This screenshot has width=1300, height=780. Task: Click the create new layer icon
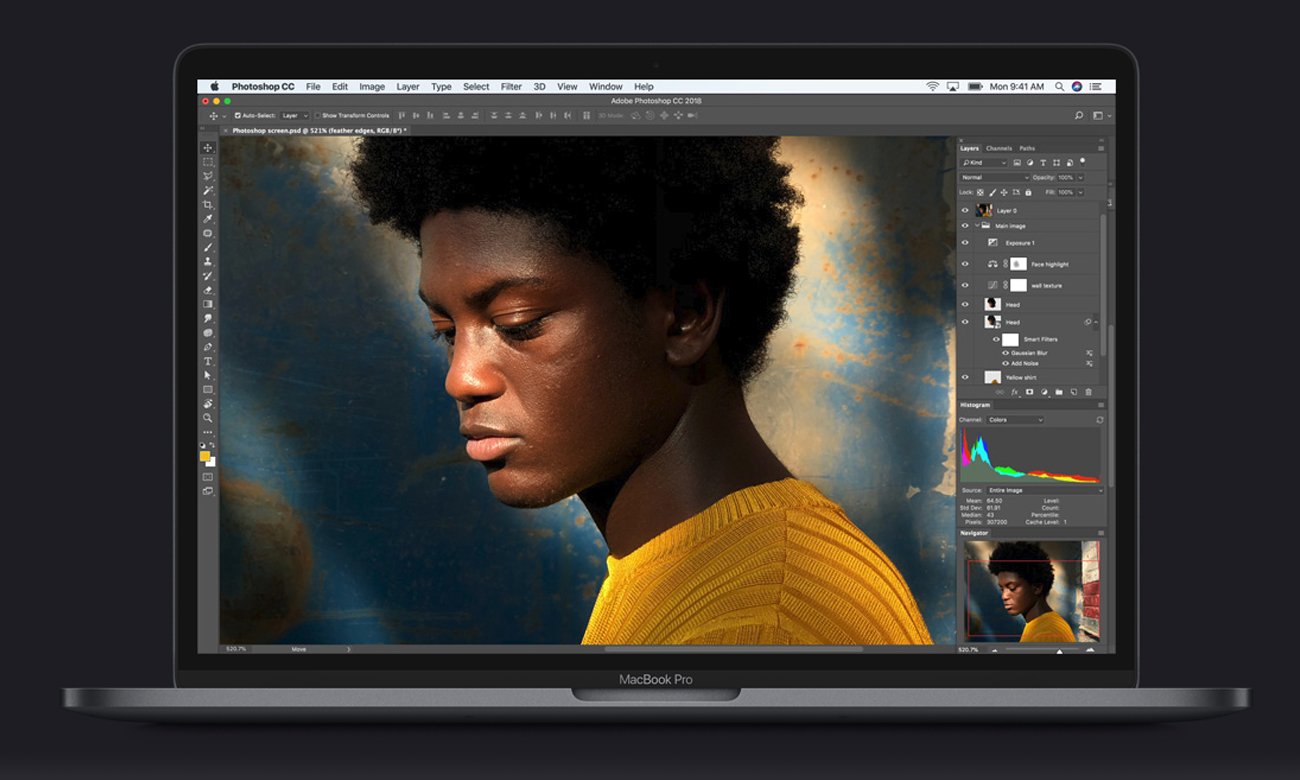click(x=1074, y=392)
